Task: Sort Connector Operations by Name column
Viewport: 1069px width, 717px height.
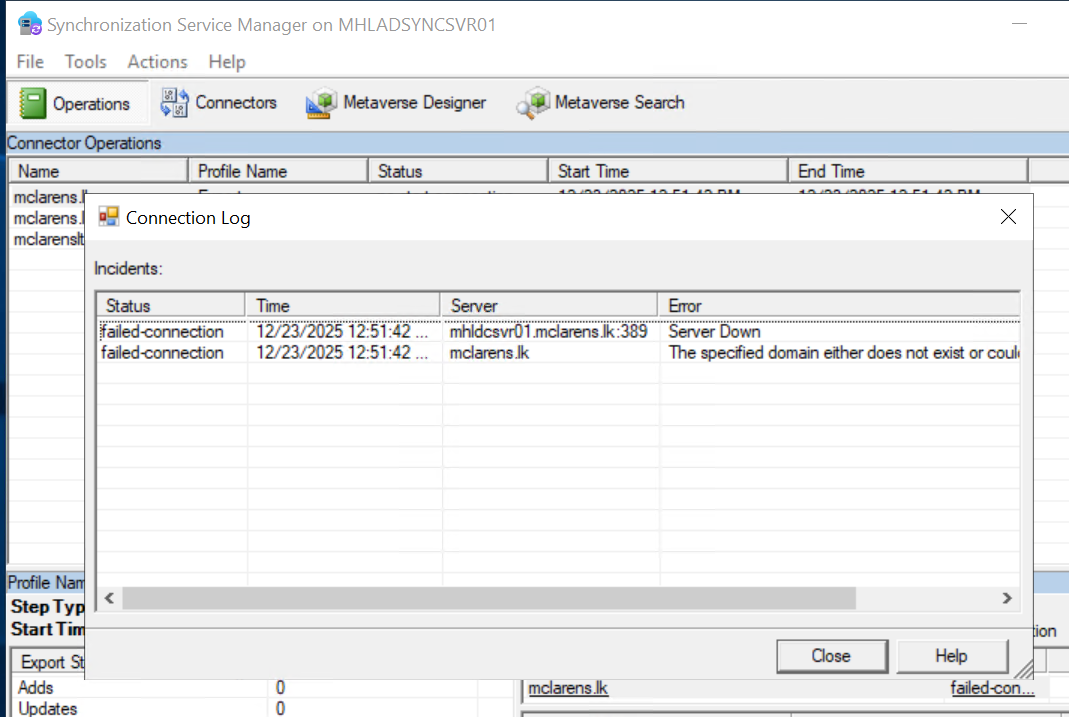Action: (x=98, y=171)
